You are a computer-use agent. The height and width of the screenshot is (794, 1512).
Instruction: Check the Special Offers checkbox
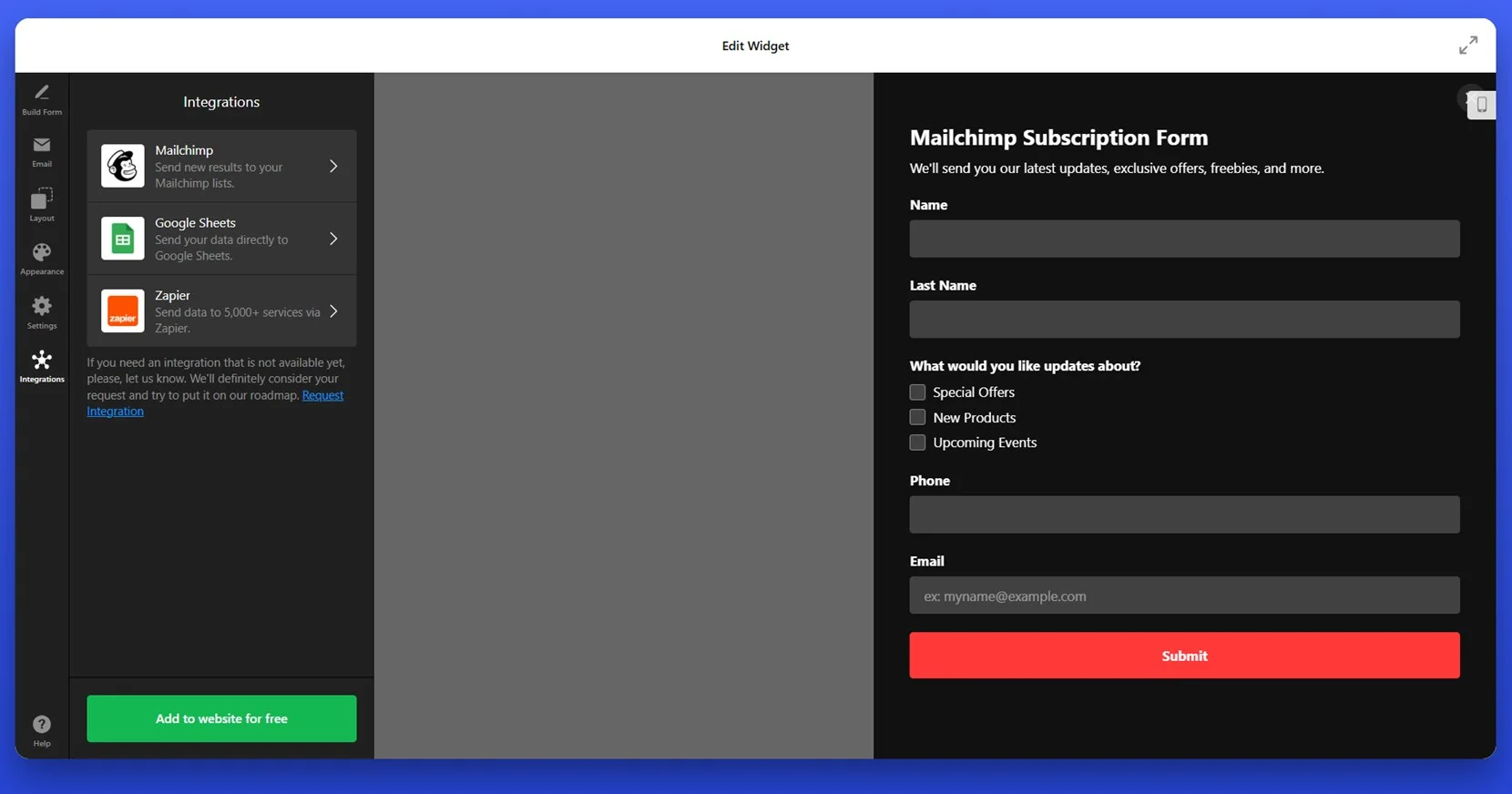pos(917,392)
